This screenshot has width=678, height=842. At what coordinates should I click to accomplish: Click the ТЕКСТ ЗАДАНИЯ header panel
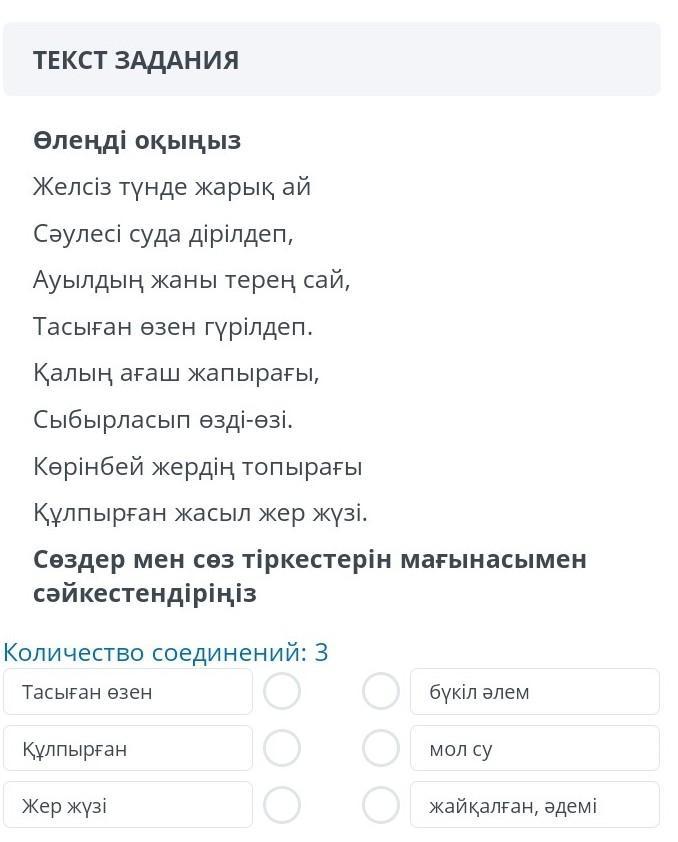[x=332, y=59]
